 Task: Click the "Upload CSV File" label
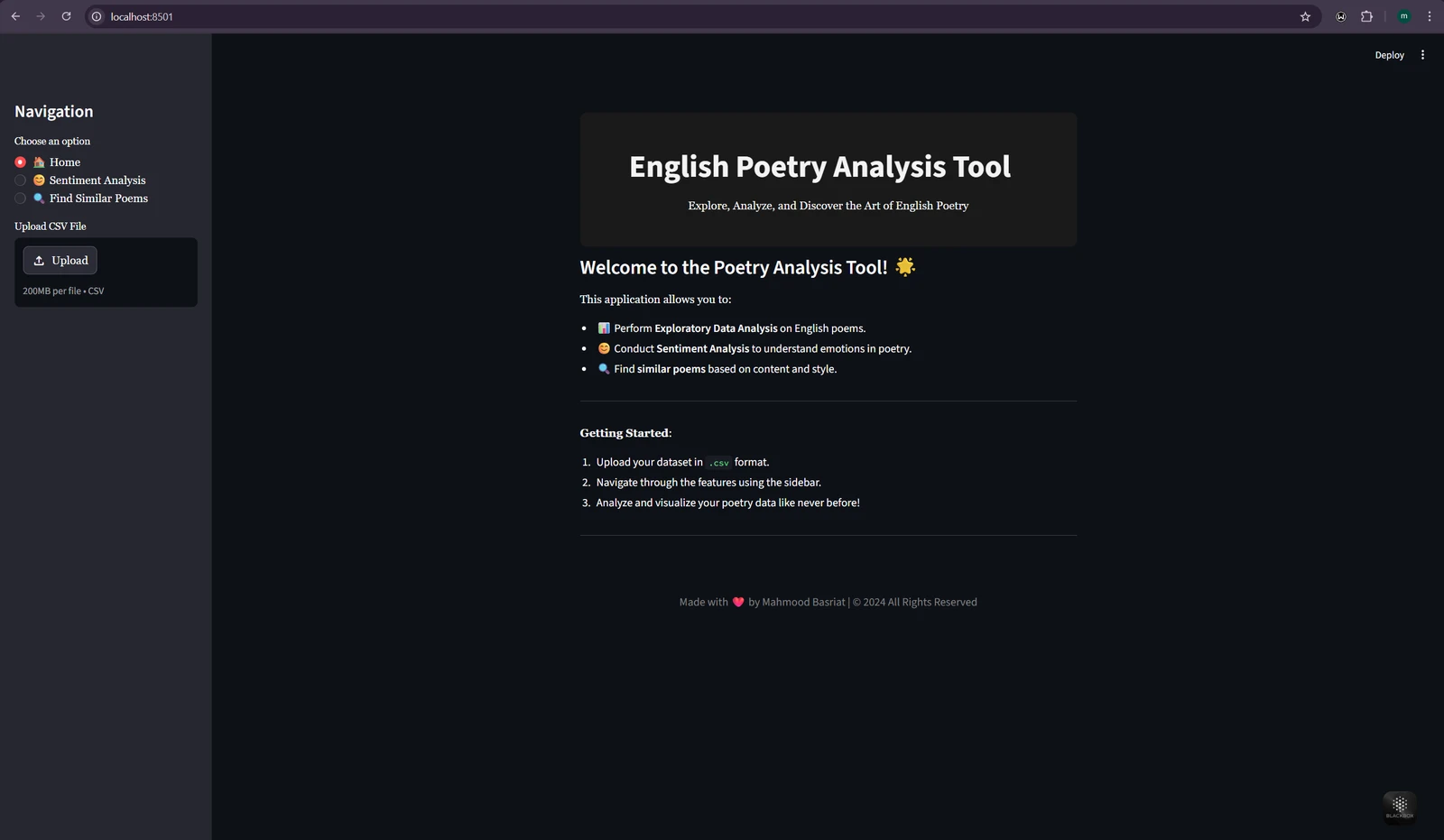pos(51,226)
